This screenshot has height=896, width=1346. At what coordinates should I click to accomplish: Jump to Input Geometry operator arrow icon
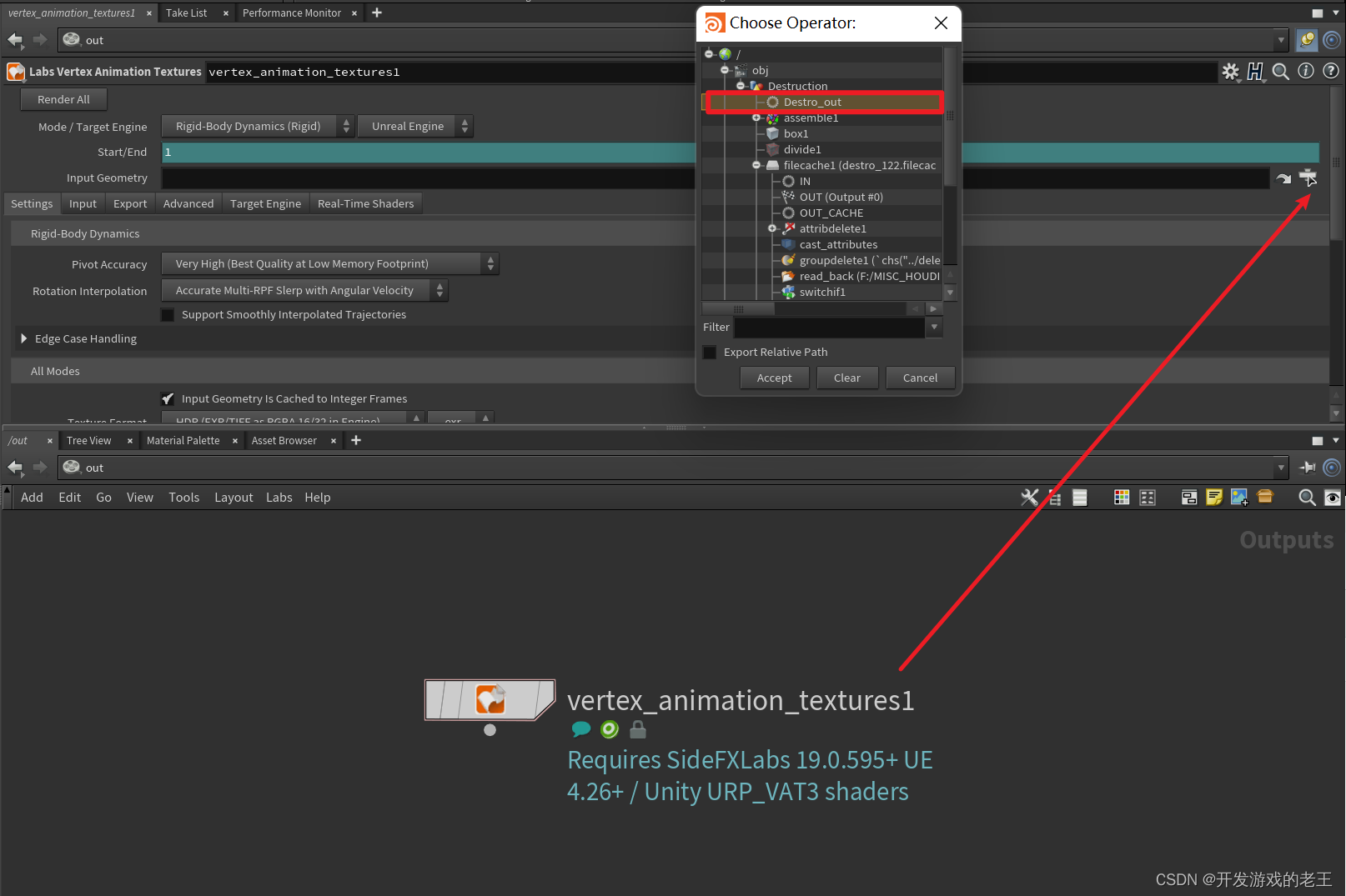[1283, 178]
